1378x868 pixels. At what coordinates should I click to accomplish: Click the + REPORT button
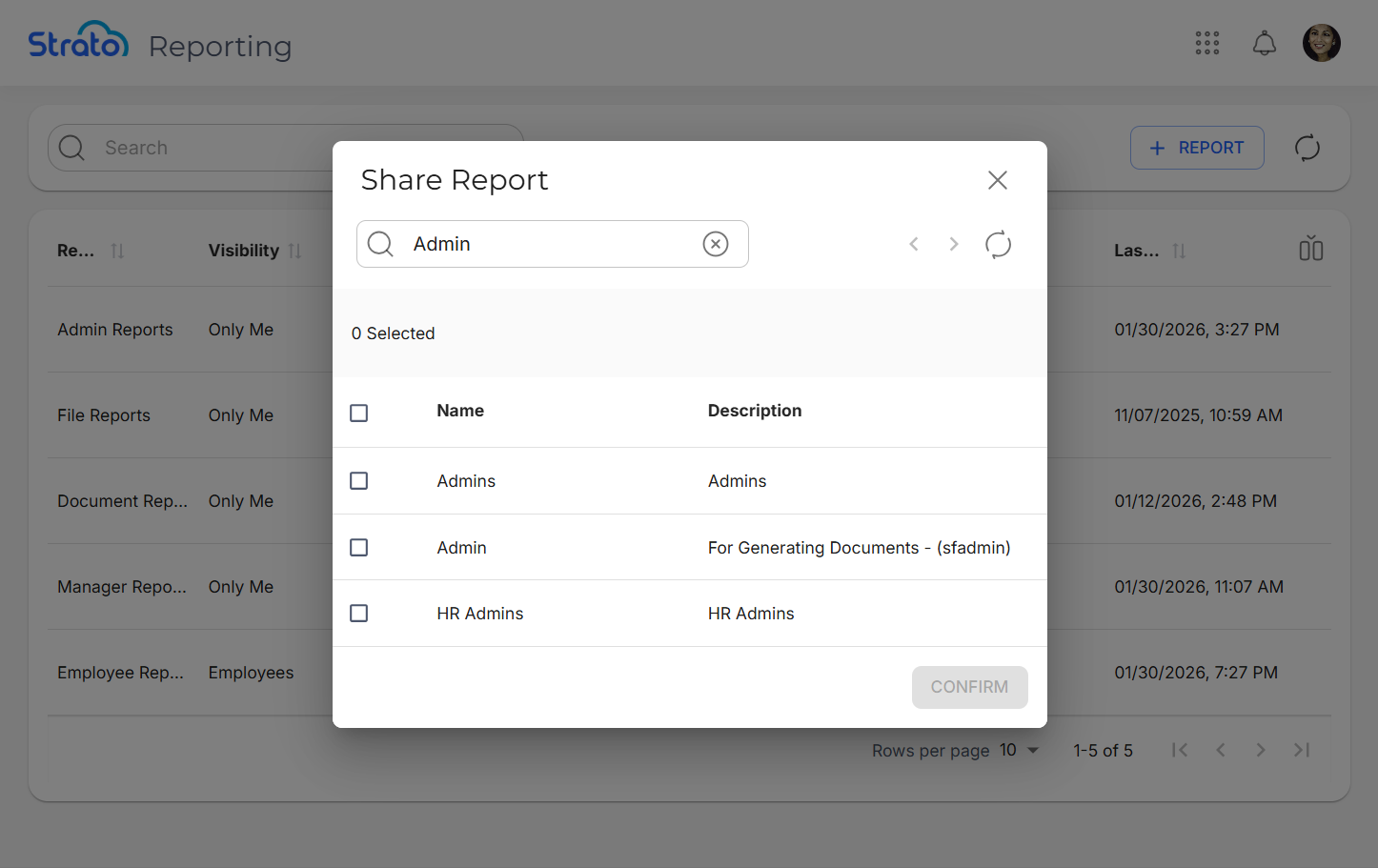(x=1196, y=148)
